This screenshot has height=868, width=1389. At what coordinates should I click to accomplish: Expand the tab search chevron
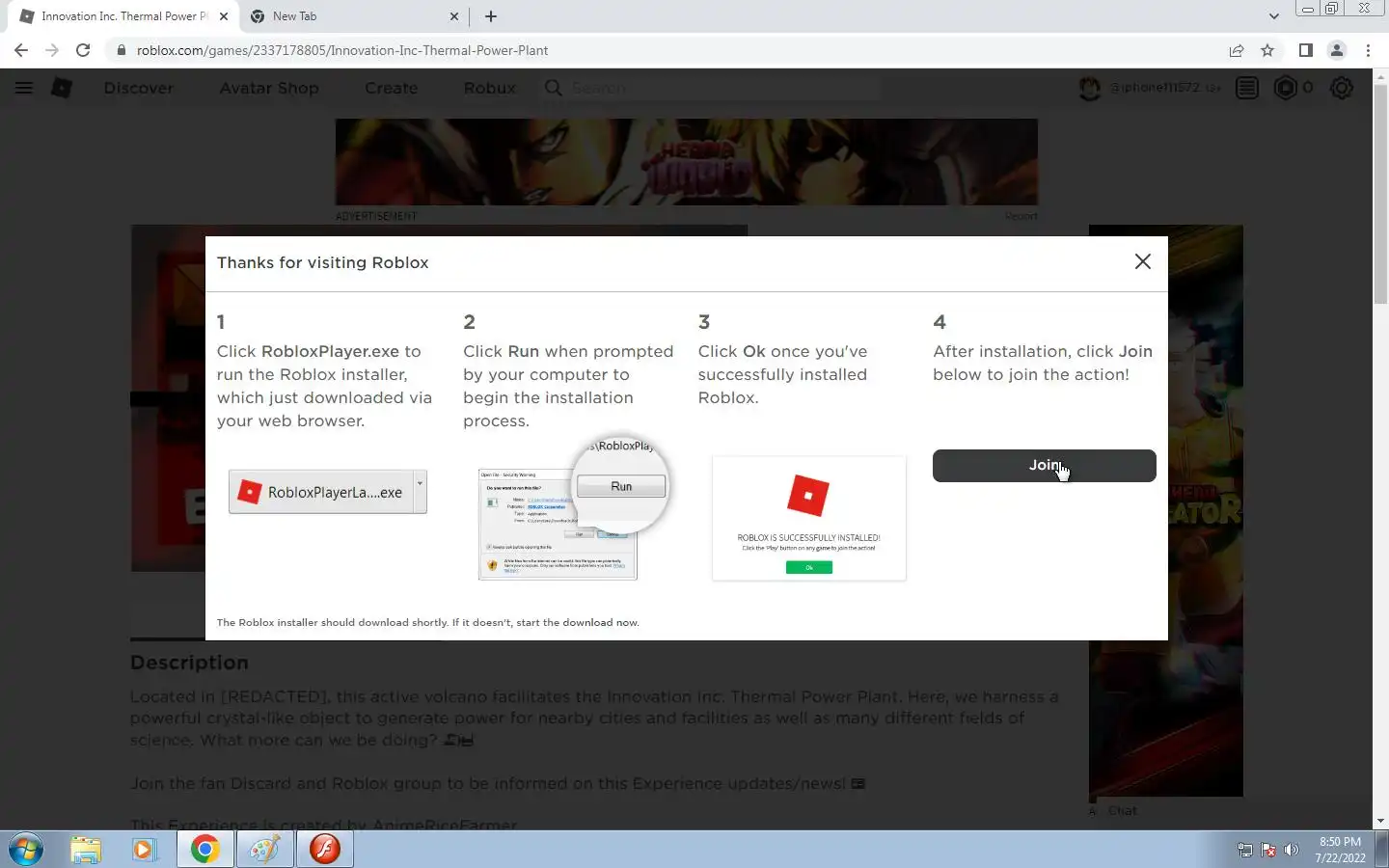(x=1273, y=16)
